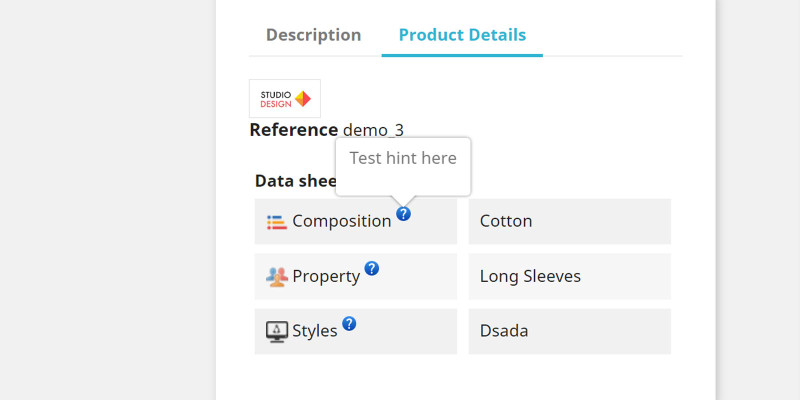Click the Styles feature label
Screen dimensions: 800x400
click(315, 331)
